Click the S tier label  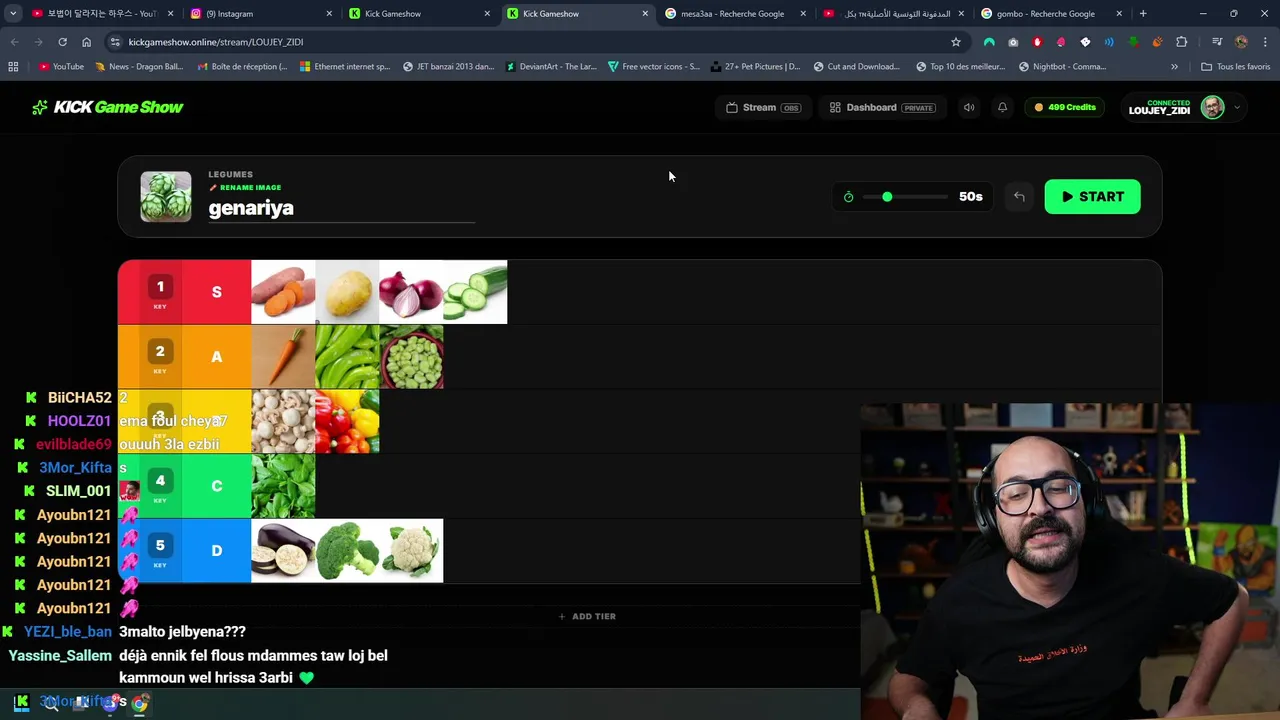click(216, 292)
